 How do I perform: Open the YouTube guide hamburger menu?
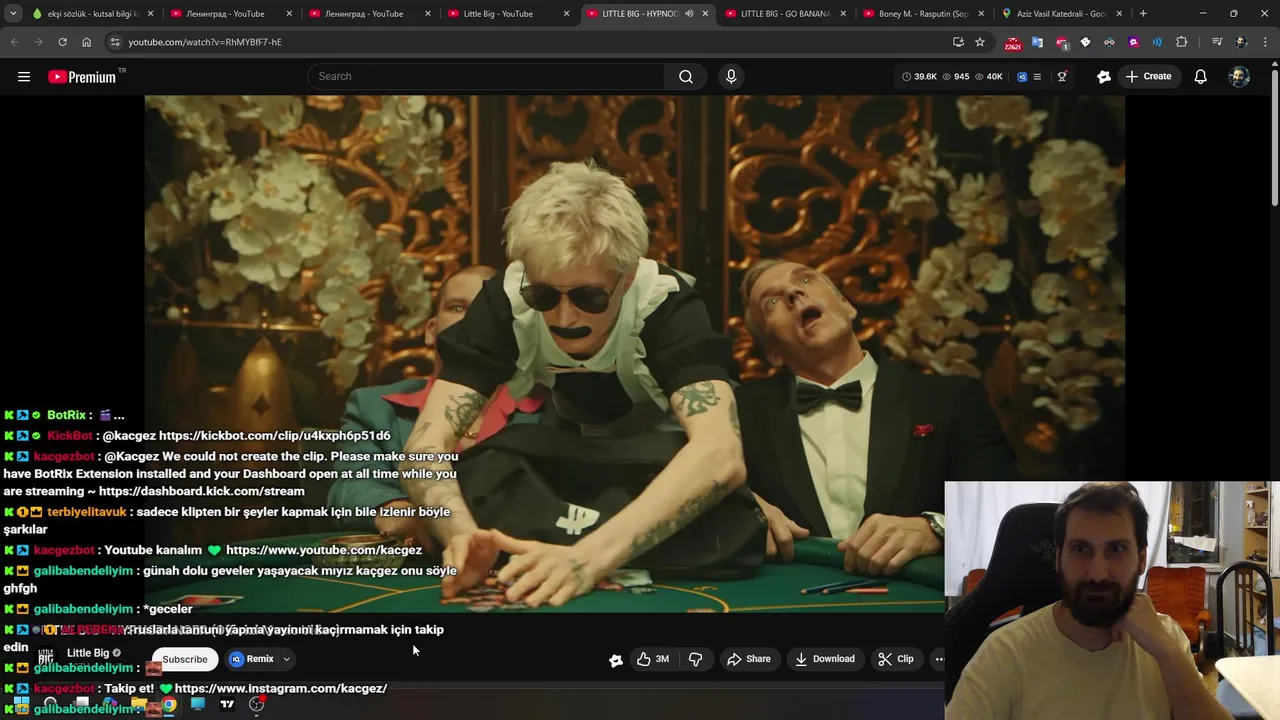[24, 76]
